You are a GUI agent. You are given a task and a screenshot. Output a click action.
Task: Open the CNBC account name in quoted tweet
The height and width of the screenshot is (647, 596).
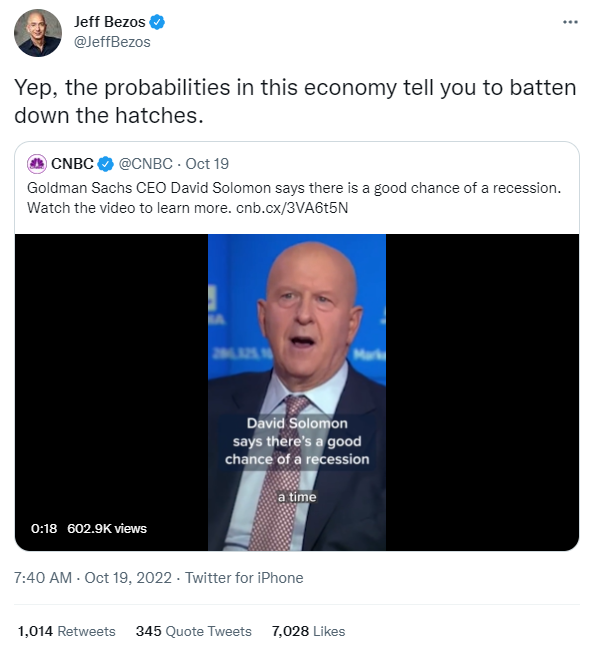click(x=72, y=164)
